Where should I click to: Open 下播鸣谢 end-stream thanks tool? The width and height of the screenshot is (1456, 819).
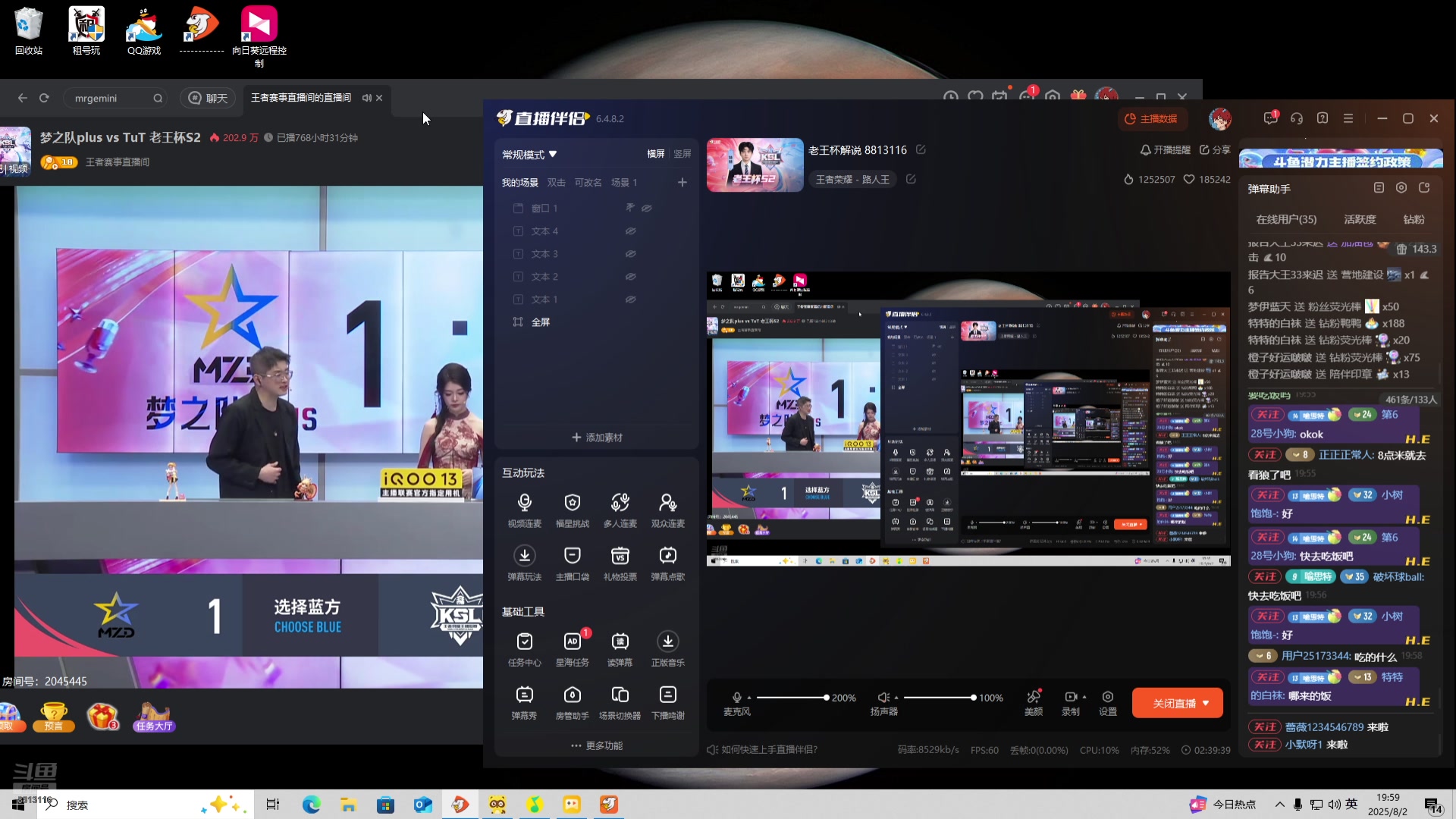click(668, 701)
